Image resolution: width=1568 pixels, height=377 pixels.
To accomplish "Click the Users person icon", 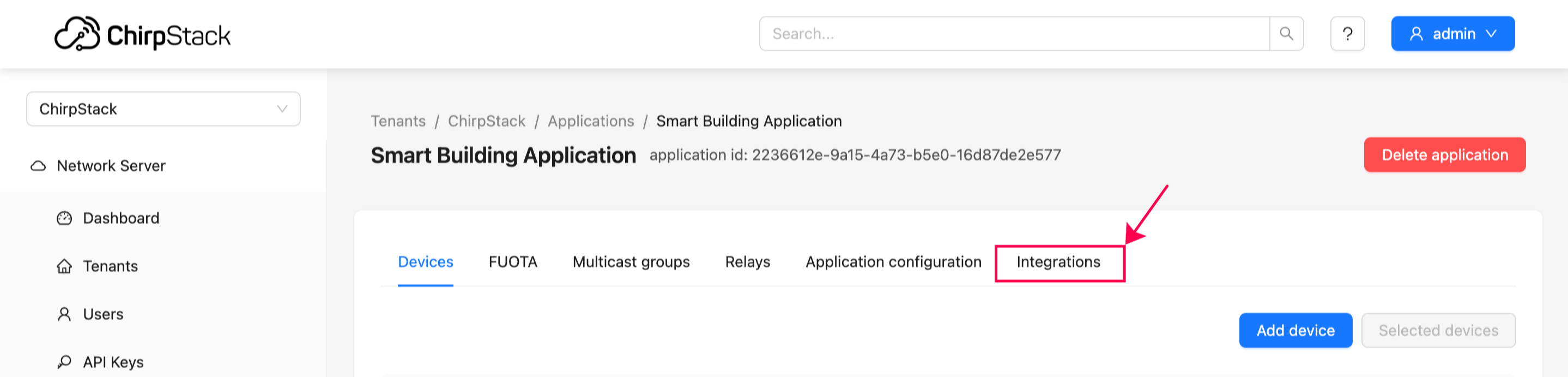I will coord(64,314).
